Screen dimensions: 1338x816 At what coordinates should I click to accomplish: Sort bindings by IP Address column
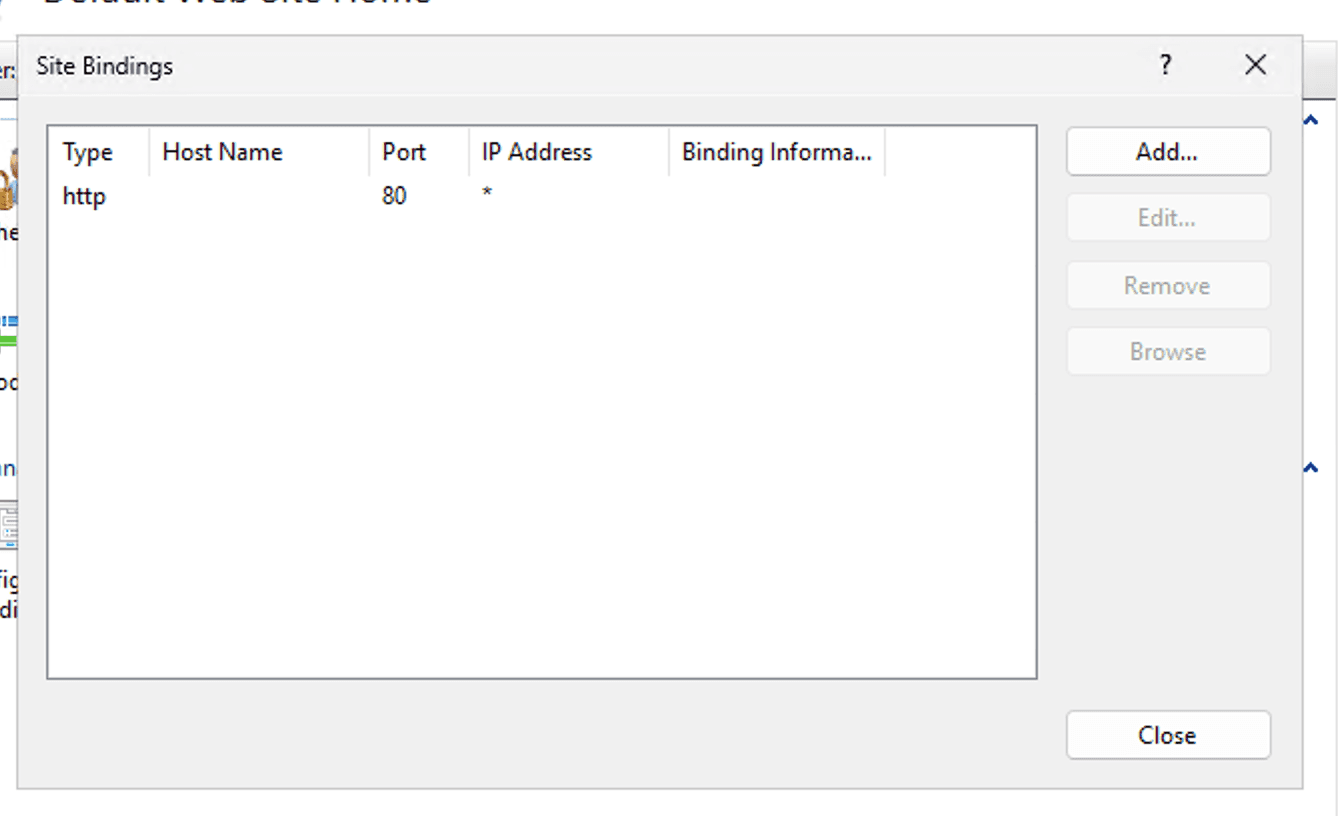[537, 152]
